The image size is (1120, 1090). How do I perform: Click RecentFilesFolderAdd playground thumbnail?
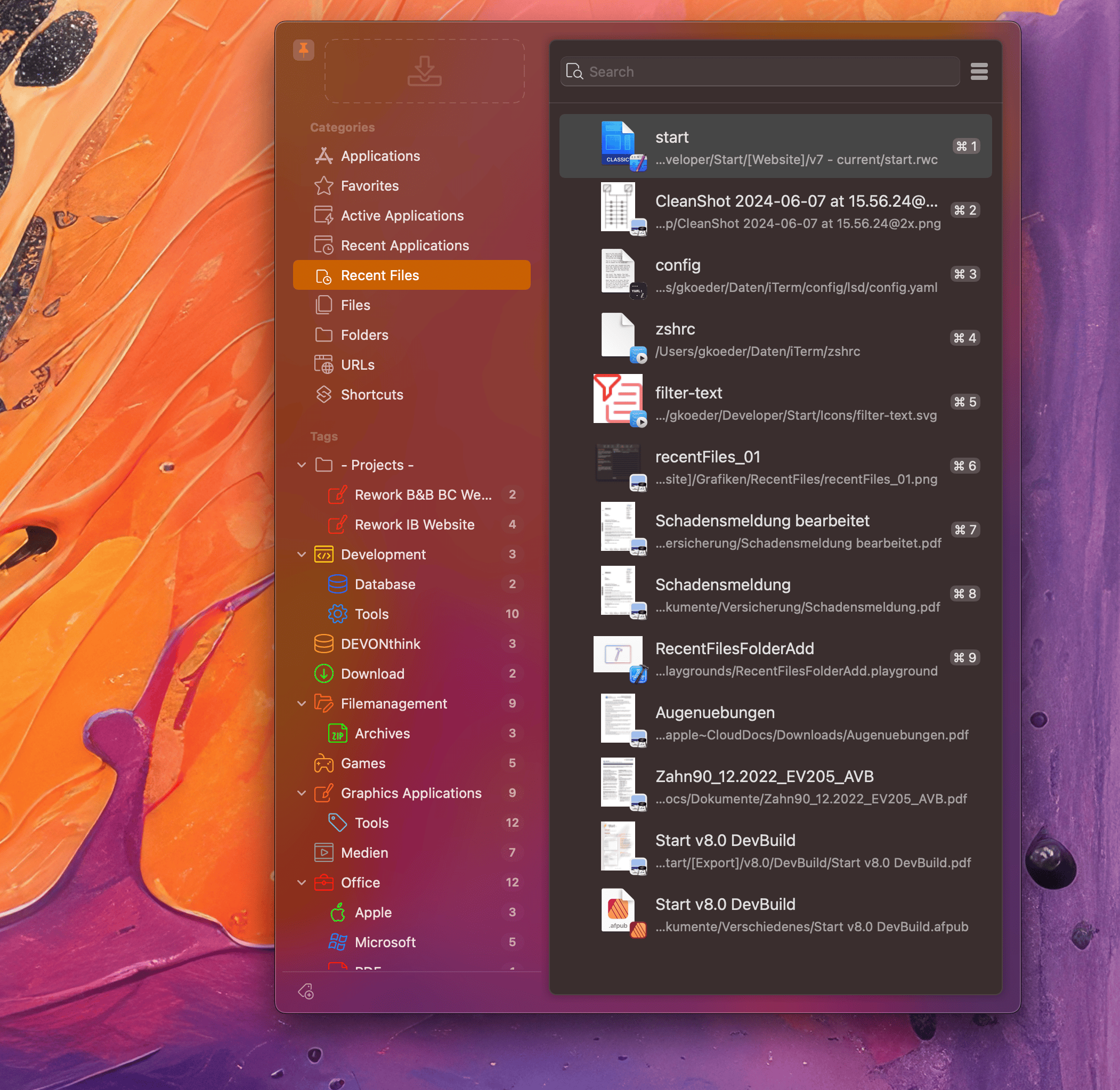[x=619, y=654]
